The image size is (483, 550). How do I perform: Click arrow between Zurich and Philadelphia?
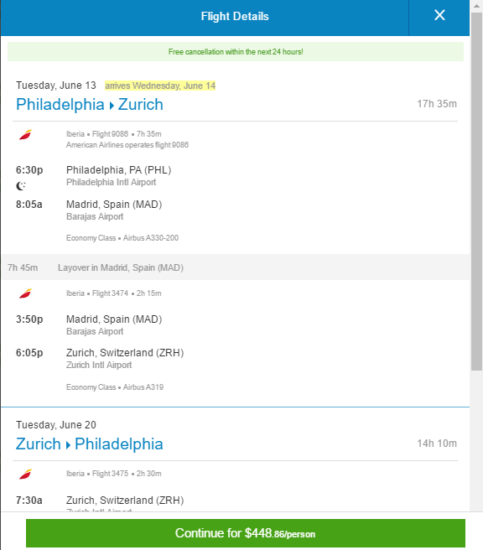[x=68, y=445]
